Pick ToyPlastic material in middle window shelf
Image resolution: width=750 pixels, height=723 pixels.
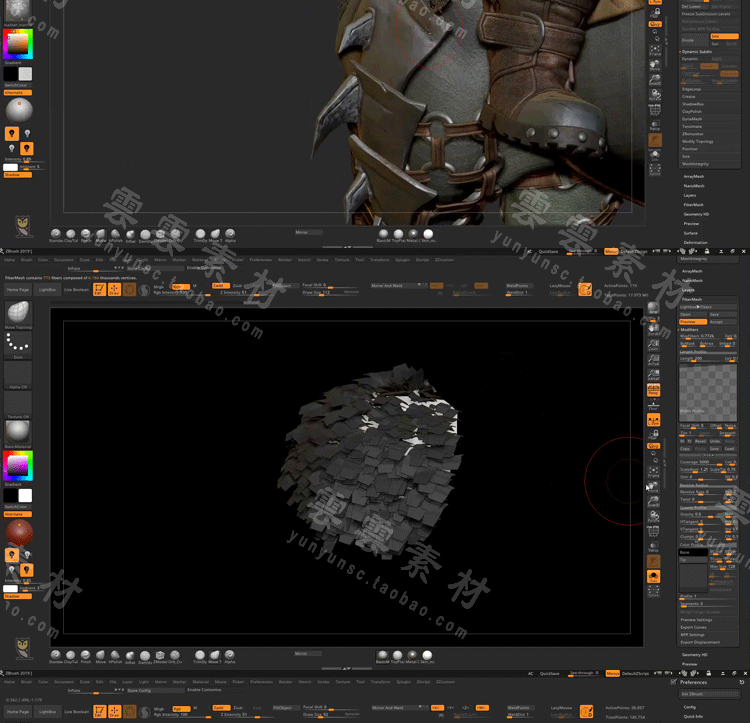397,657
